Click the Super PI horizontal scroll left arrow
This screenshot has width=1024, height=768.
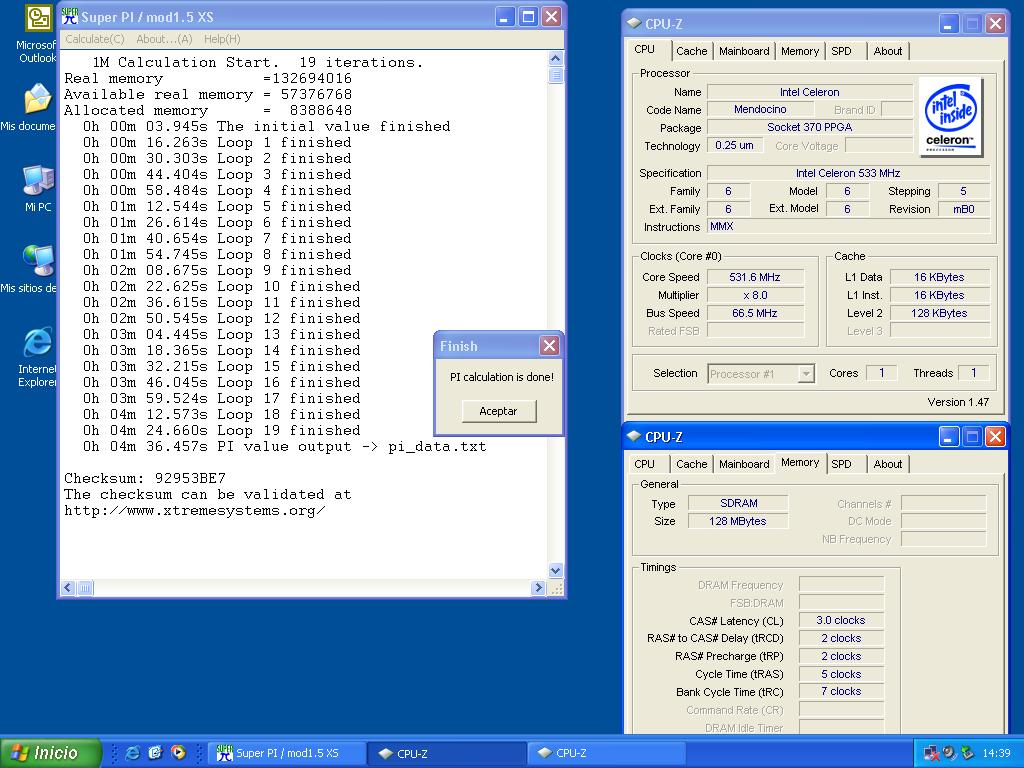pyautogui.click(x=68, y=588)
